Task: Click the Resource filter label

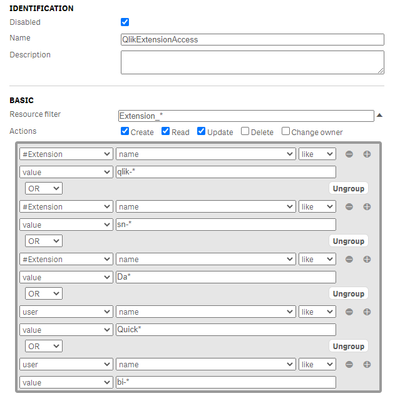Action: pyautogui.click(x=35, y=114)
